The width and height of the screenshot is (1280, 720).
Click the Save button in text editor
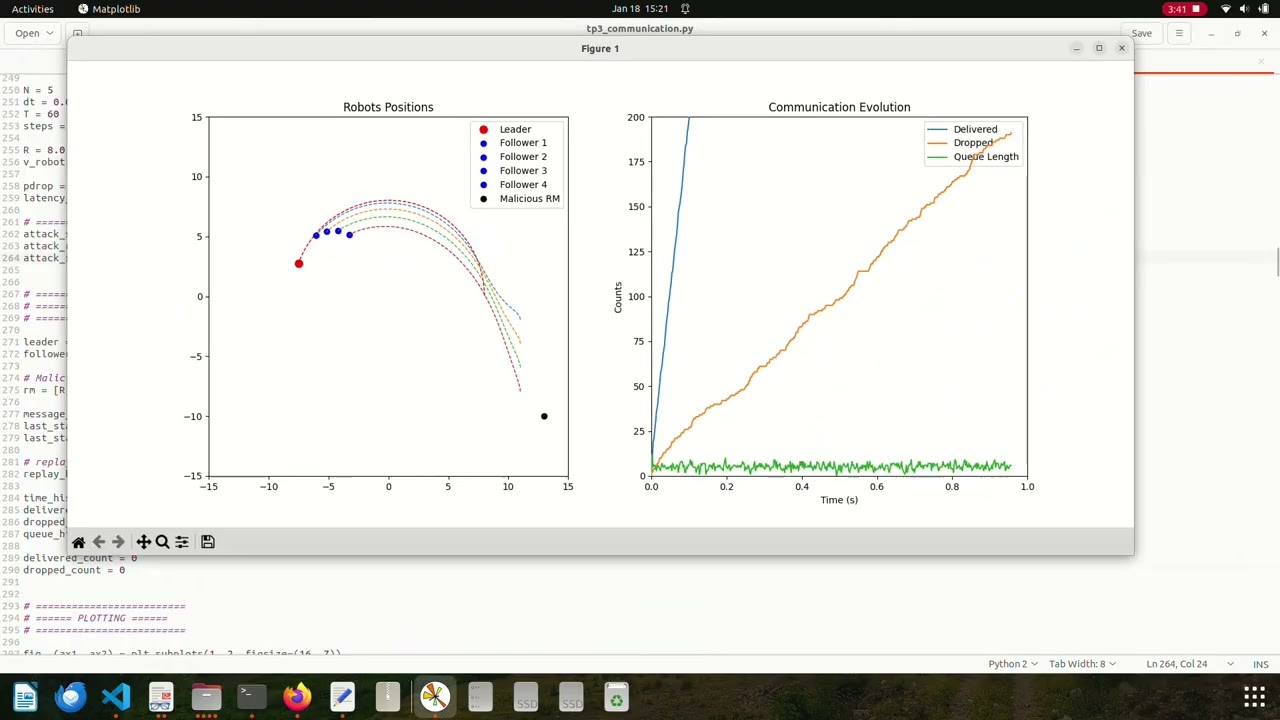click(x=1141, y=33)
